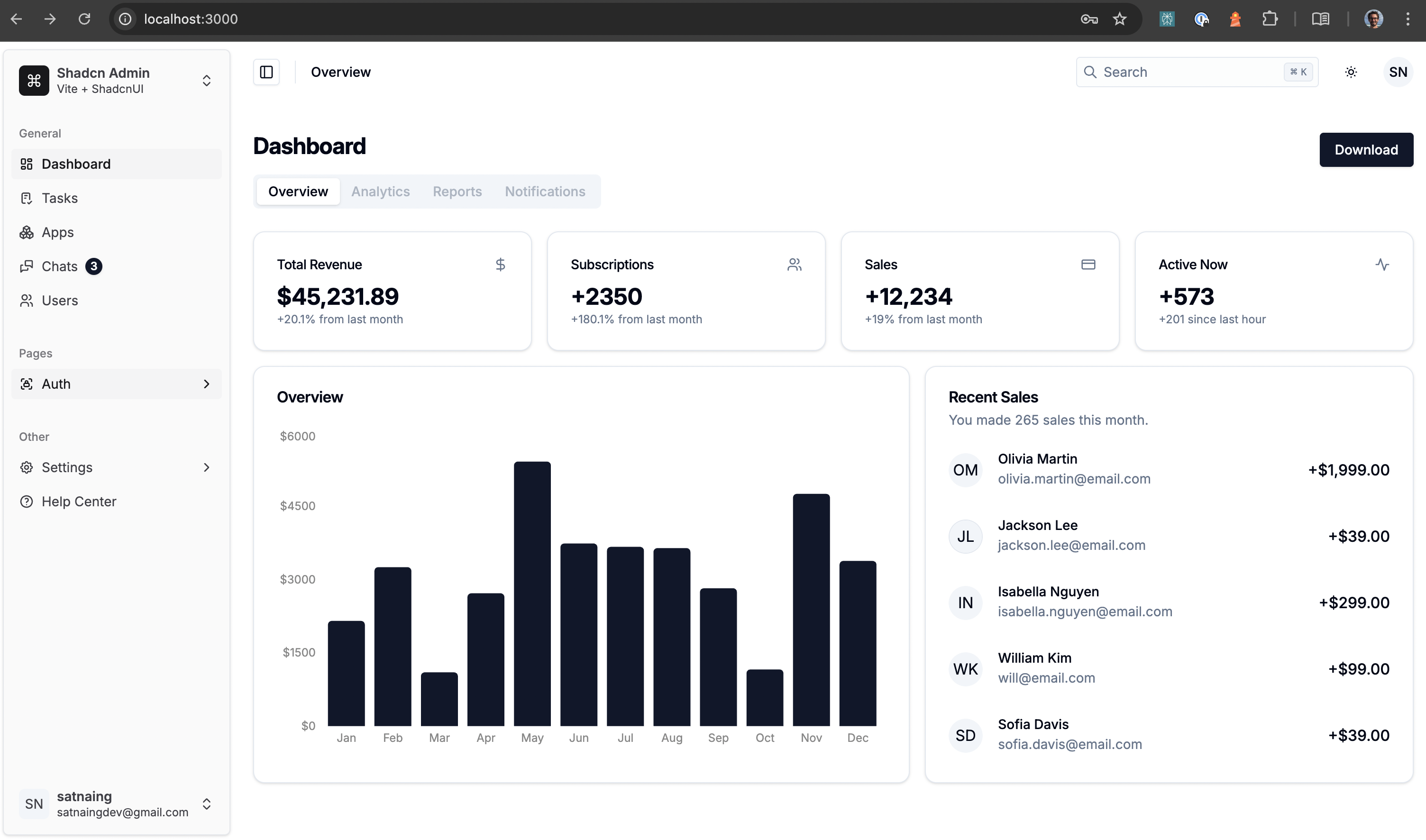Open the Help Center
1426x840 pixels.
78,501
